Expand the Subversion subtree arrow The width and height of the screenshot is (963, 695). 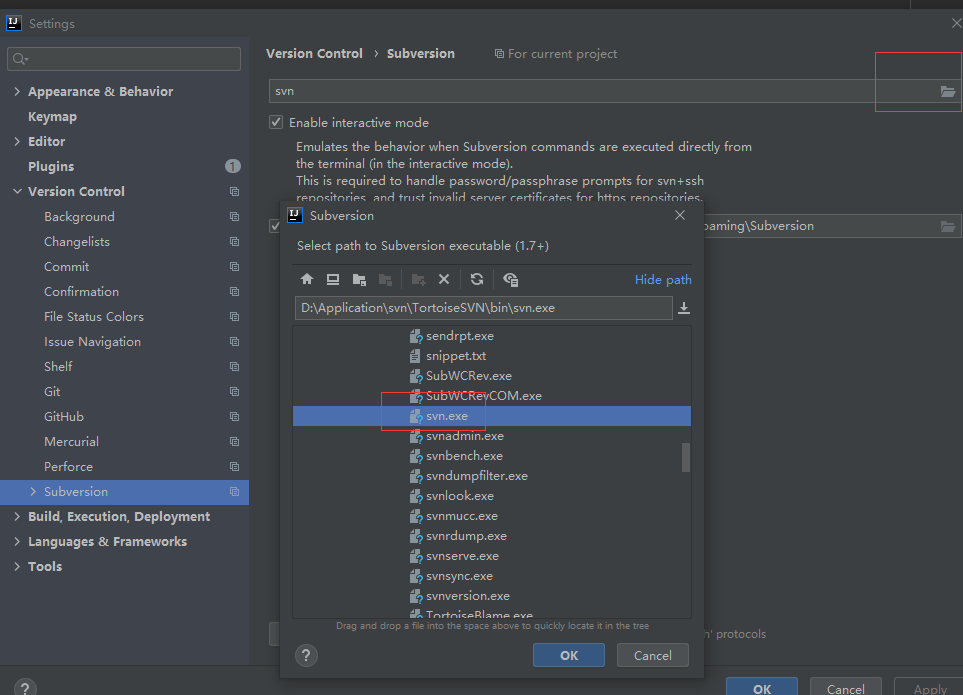[x=33, y=491]
